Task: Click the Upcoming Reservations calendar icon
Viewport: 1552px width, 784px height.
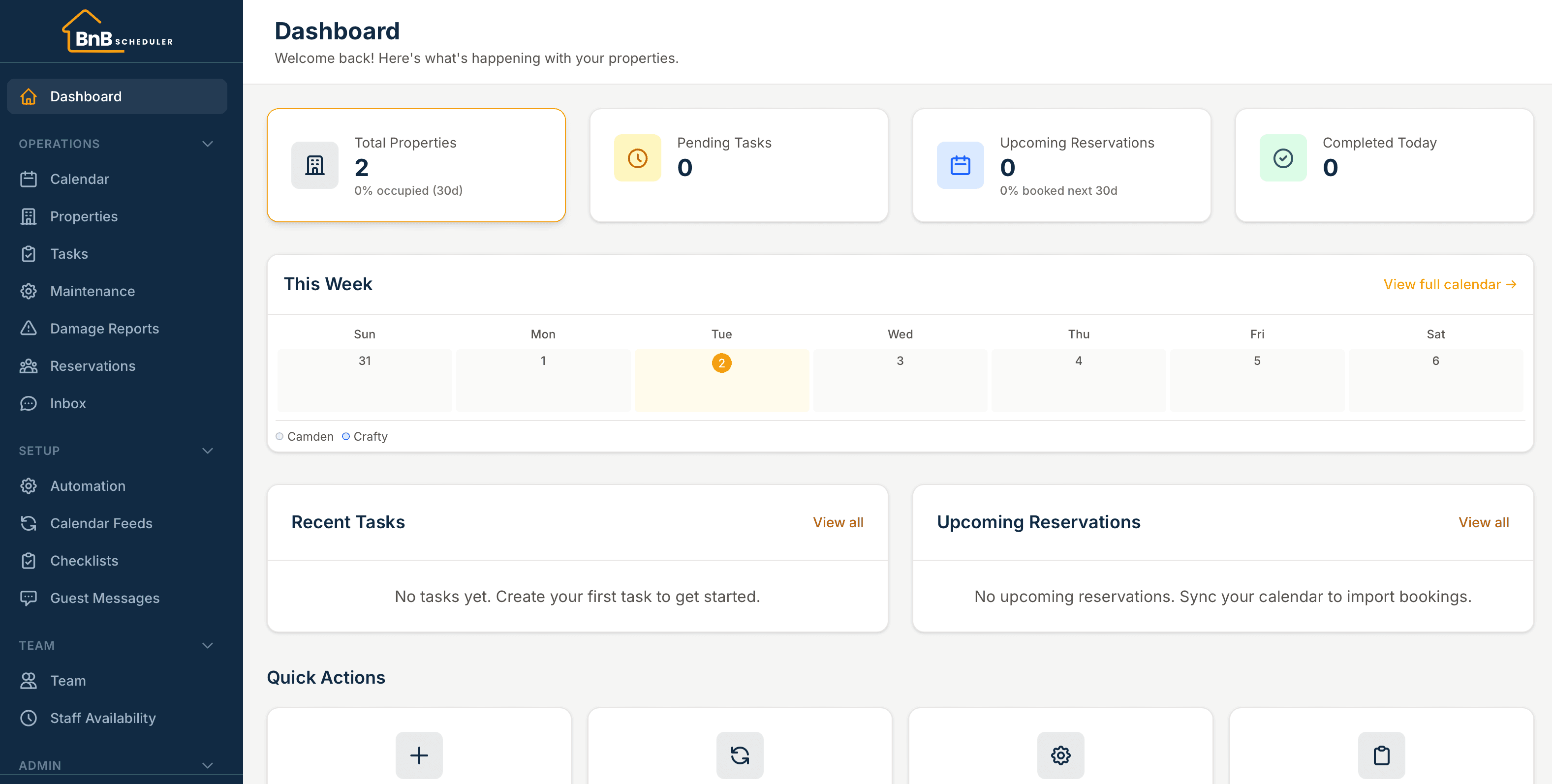Action: pos(961,165)
